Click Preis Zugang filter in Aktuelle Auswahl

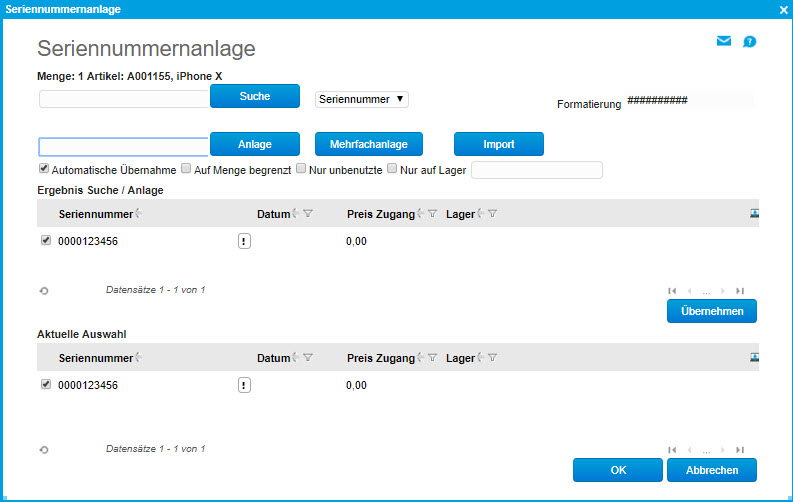point(431,357)
